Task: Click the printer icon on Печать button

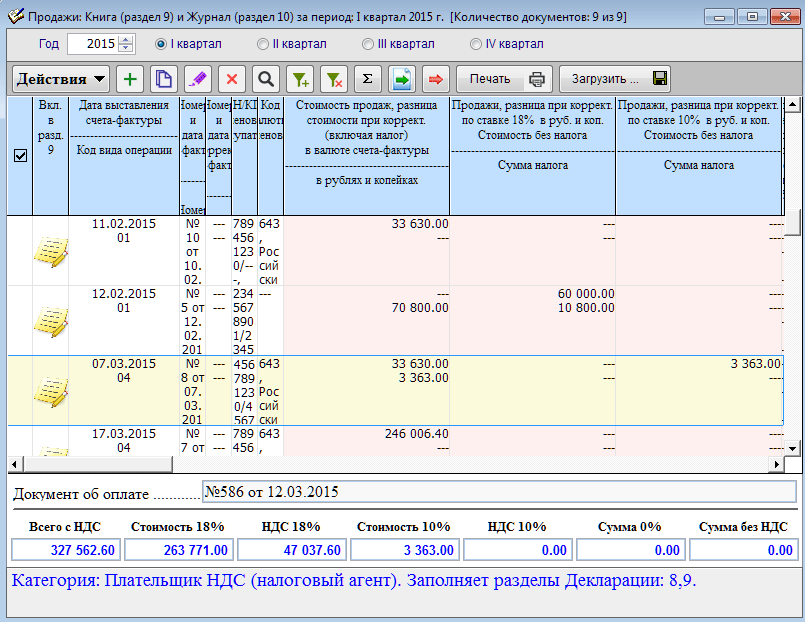Action: [x=536, y=79]
